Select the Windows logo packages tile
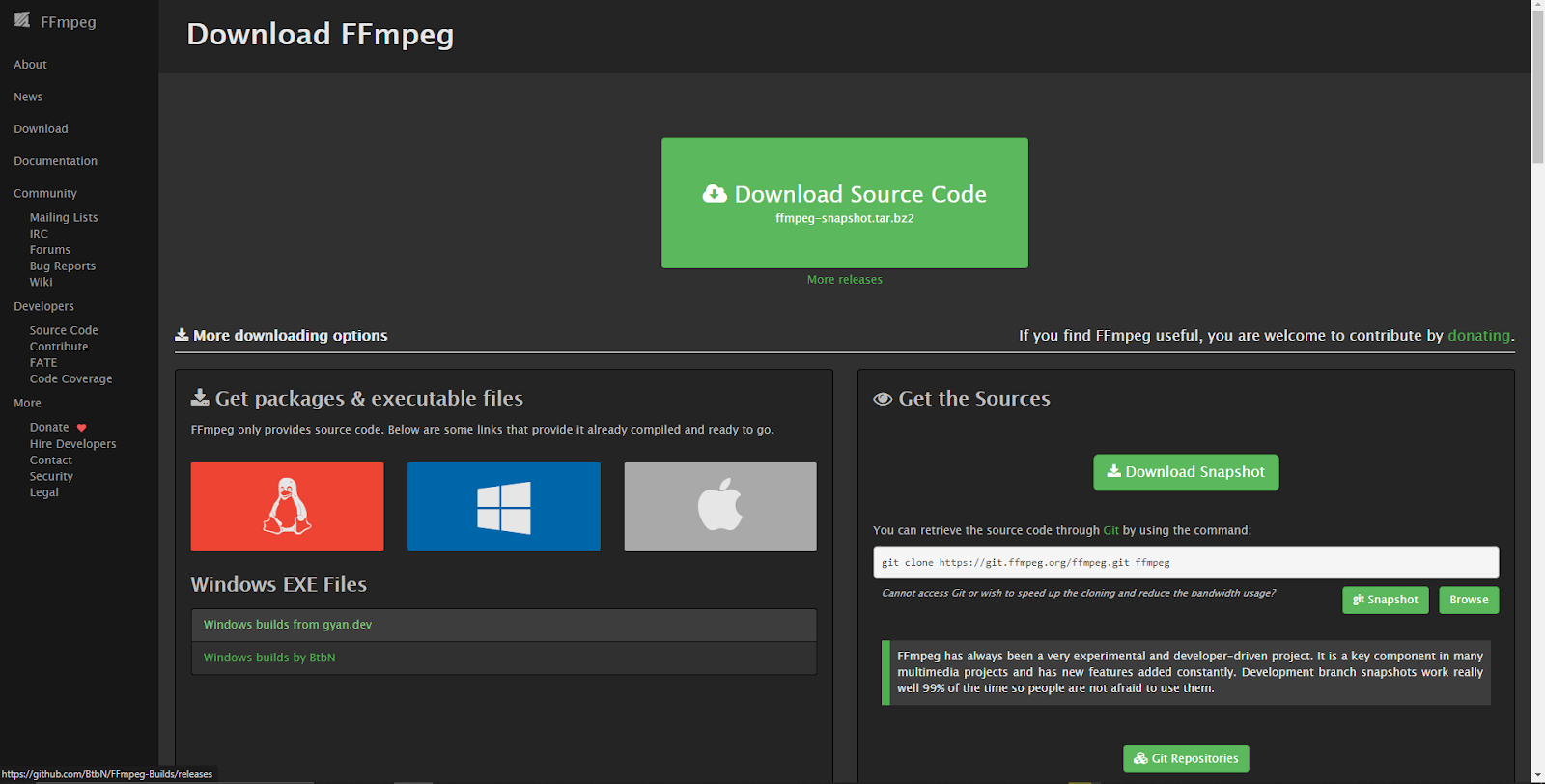This screenshot has width=1545, height=784. pos(504,507)
